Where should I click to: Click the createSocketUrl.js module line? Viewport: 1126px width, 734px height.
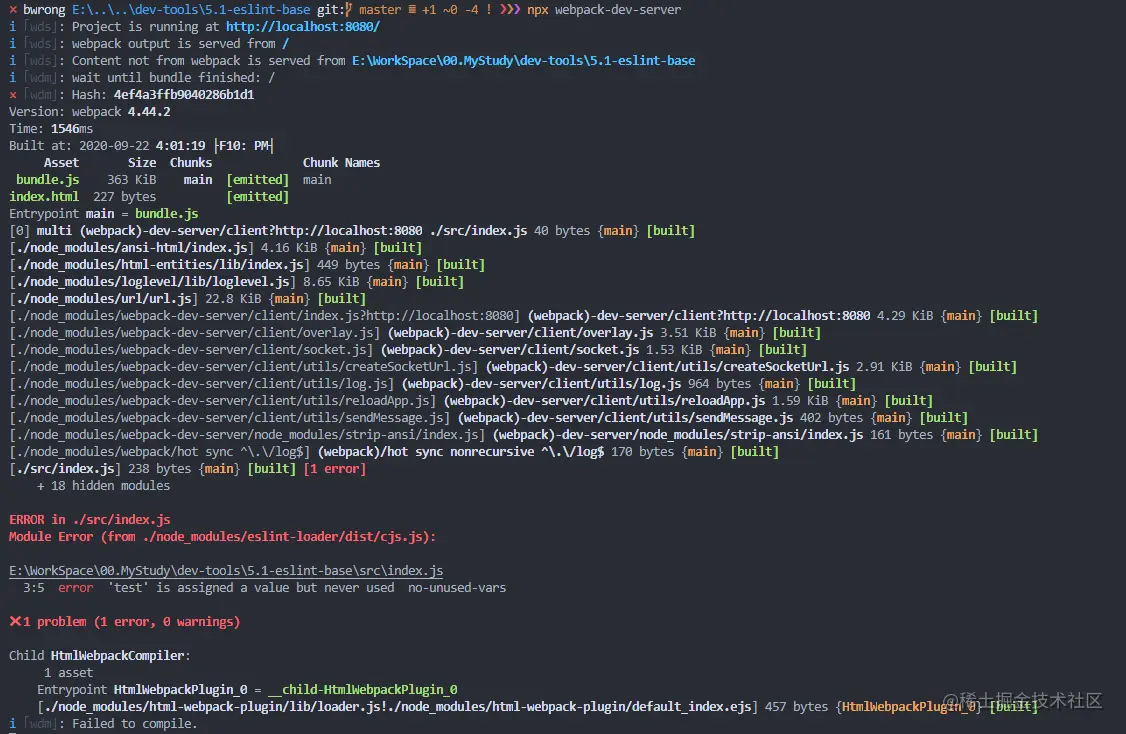pos(513,367)
